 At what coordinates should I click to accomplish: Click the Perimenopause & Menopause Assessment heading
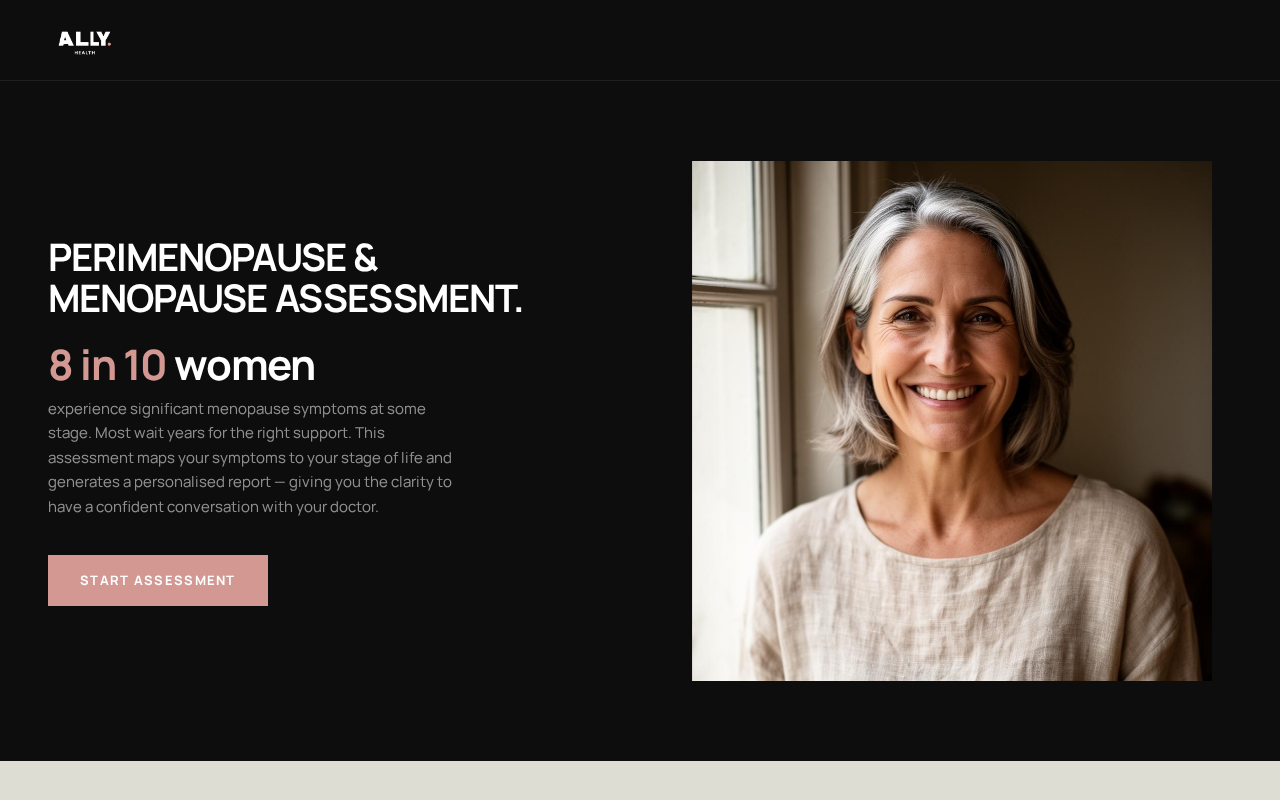tap(285, 278)
